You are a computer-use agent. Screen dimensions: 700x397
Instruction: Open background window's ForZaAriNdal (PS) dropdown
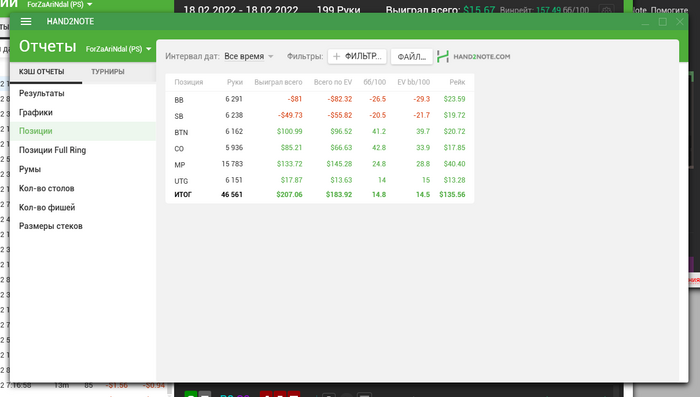59,4
